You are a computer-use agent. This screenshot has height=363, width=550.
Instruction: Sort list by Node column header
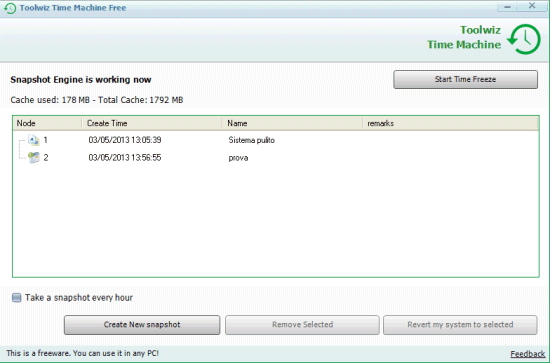(x=47, y=123)
